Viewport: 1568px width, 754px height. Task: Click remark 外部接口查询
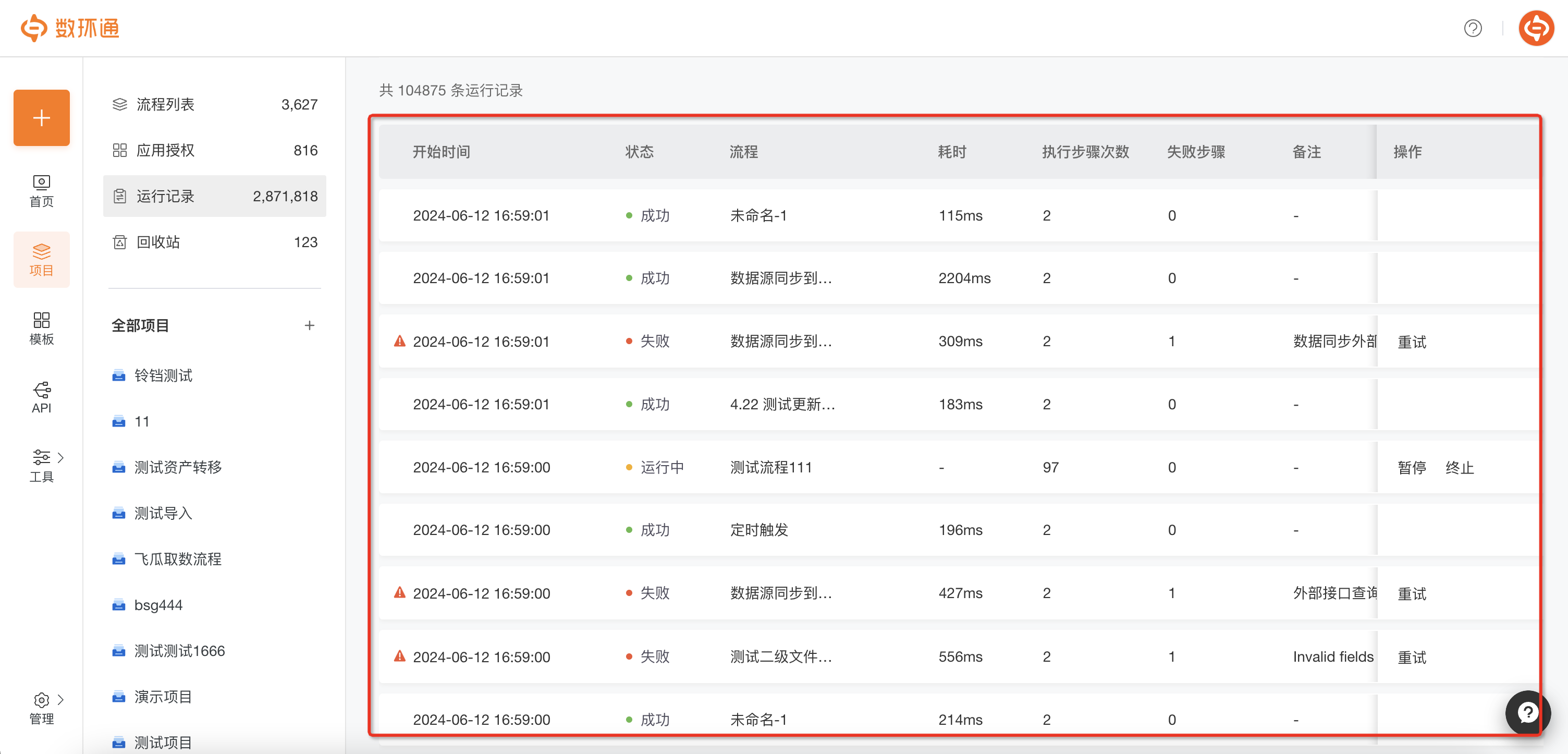1334,593
